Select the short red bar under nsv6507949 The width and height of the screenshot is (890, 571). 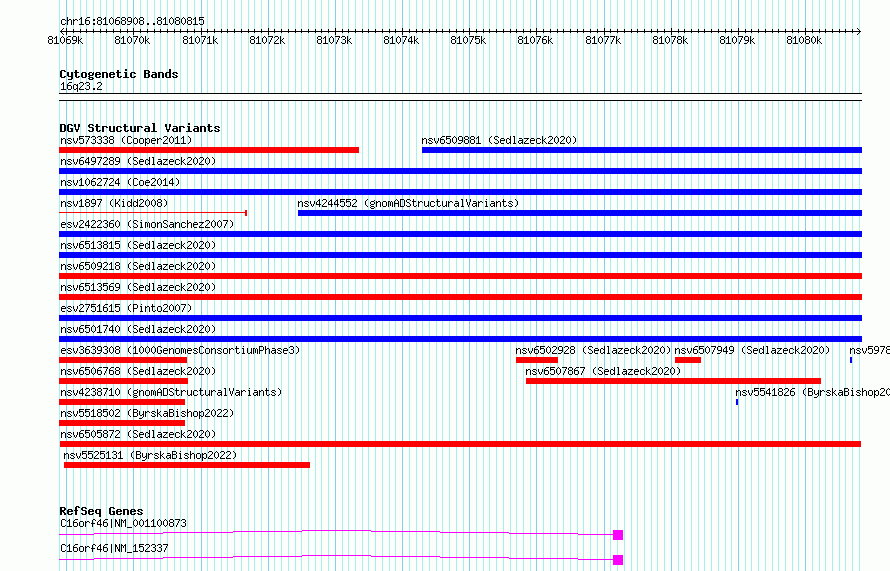[x=688, y=360]
